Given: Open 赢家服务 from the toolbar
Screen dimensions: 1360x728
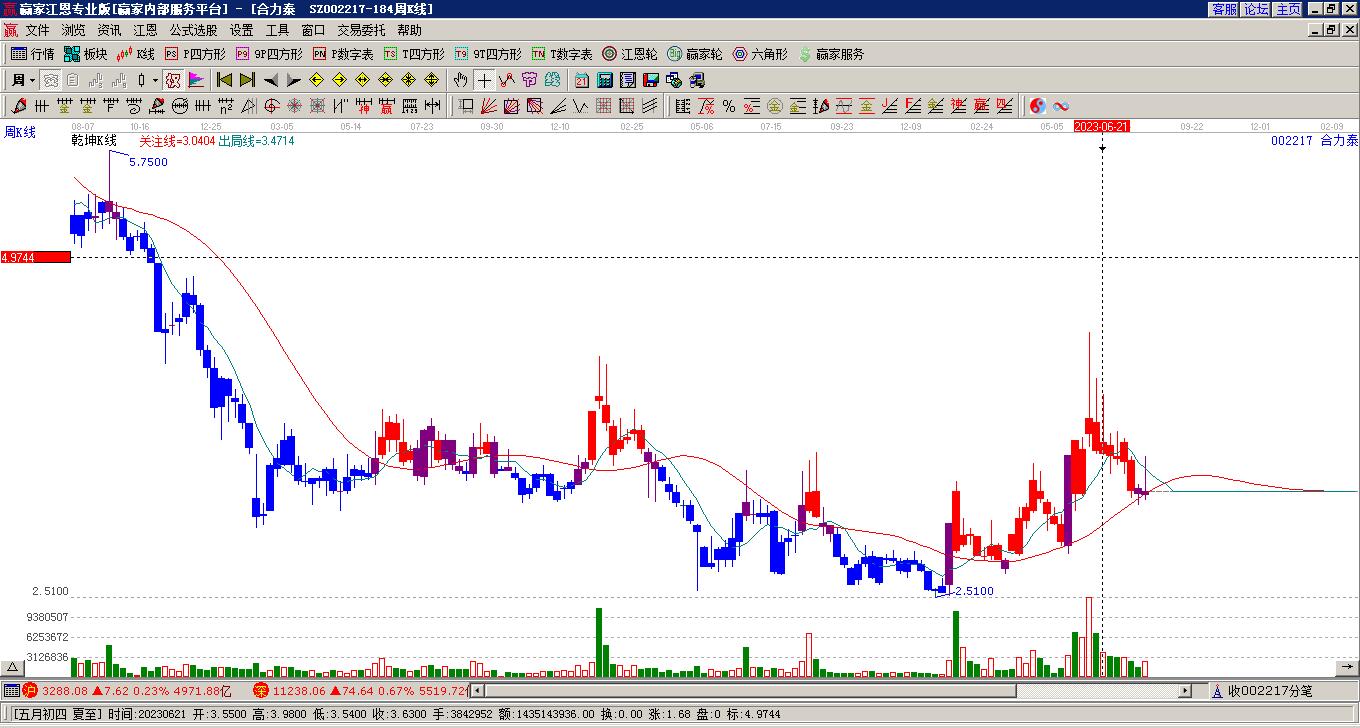Looking at the screenshot, I should tap(830, 54).
